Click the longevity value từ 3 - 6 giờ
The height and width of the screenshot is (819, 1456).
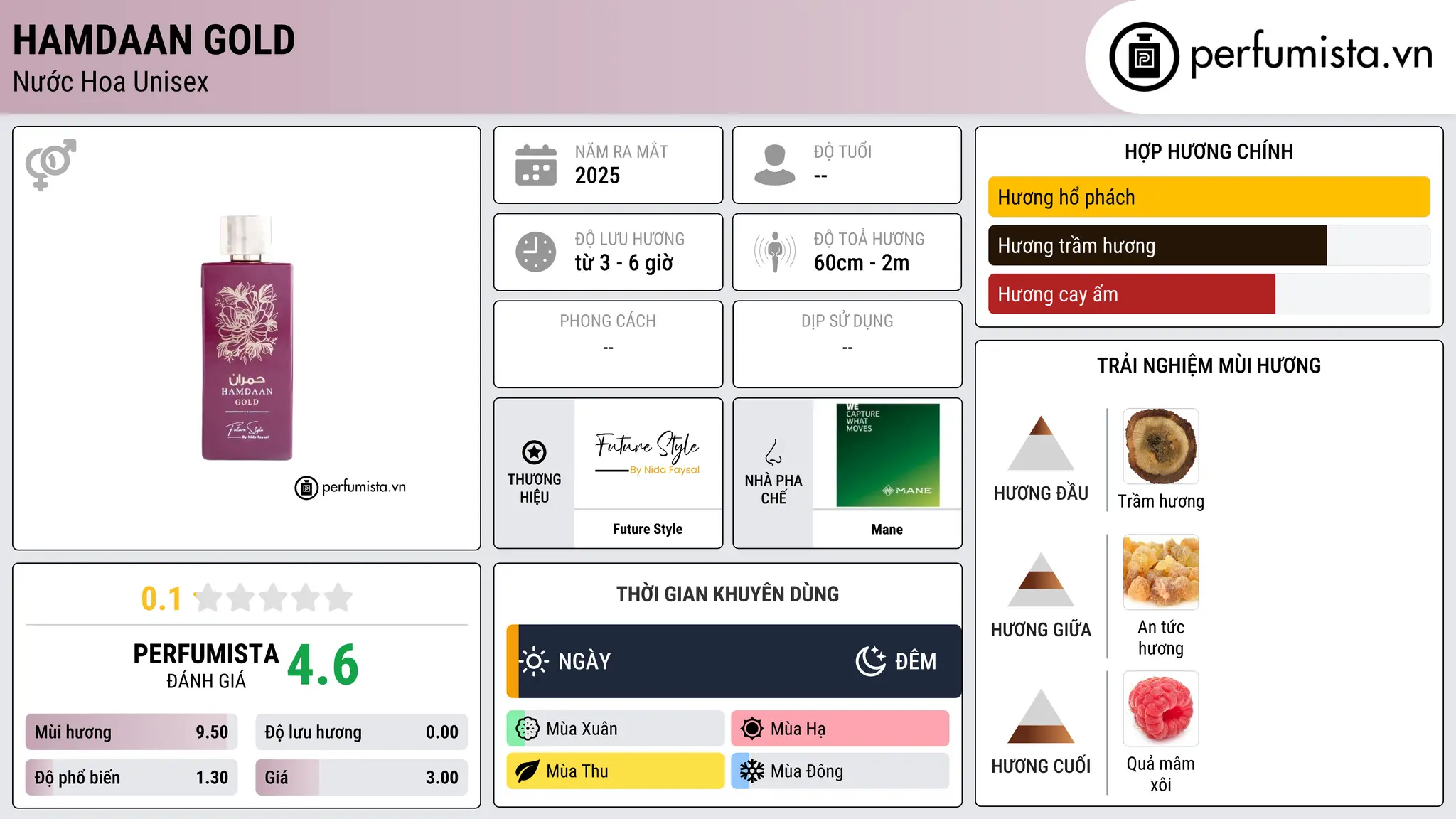[x=624, y=263]
